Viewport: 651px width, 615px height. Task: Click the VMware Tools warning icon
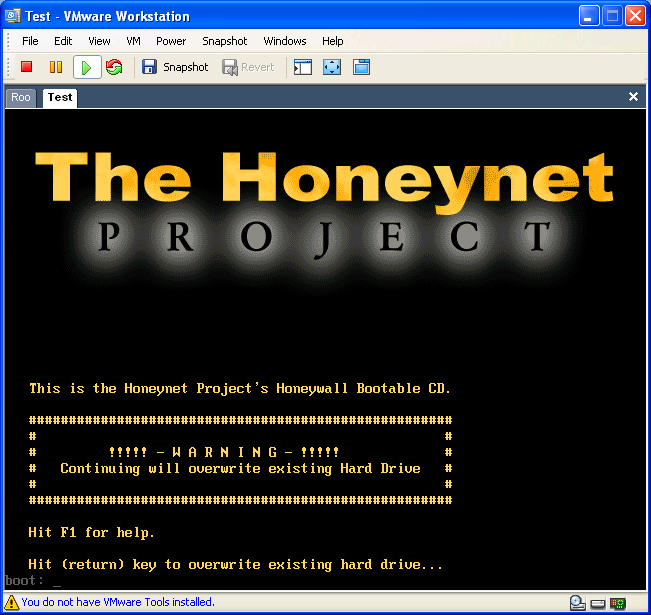tap(11, 602)
